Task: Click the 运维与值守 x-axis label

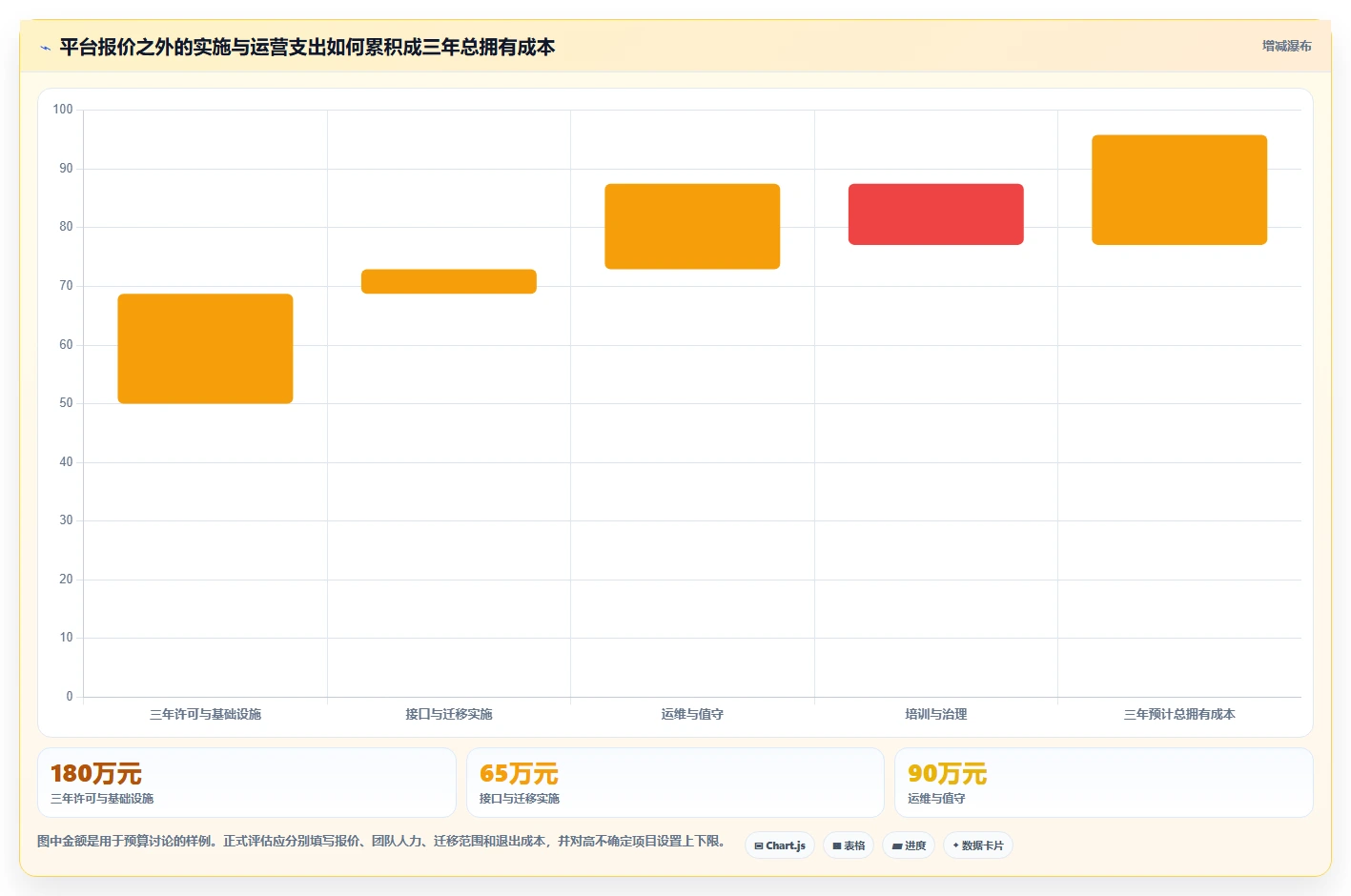Action: tap(692, 714)
